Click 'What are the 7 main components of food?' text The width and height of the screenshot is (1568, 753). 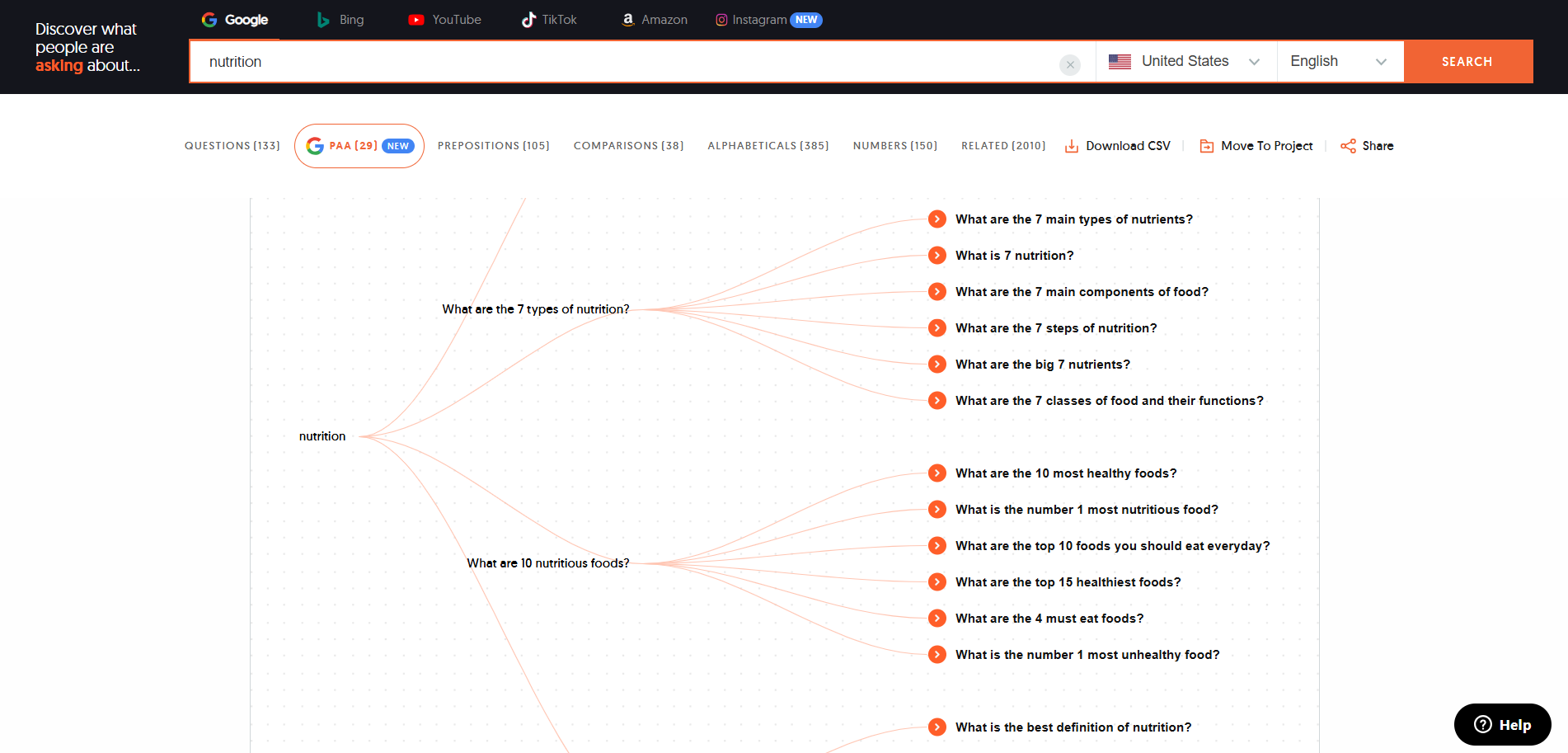pos(1082,292)
